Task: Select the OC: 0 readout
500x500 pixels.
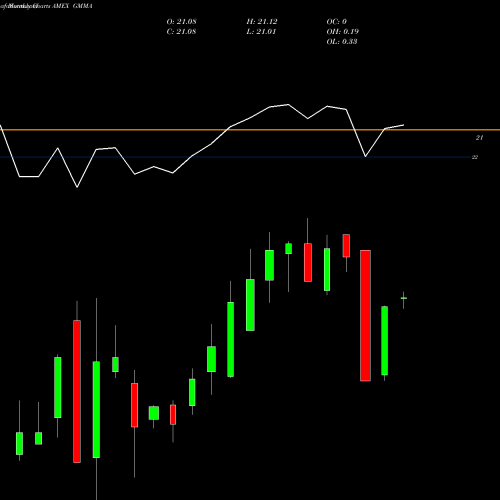Action: click(337, 22)
